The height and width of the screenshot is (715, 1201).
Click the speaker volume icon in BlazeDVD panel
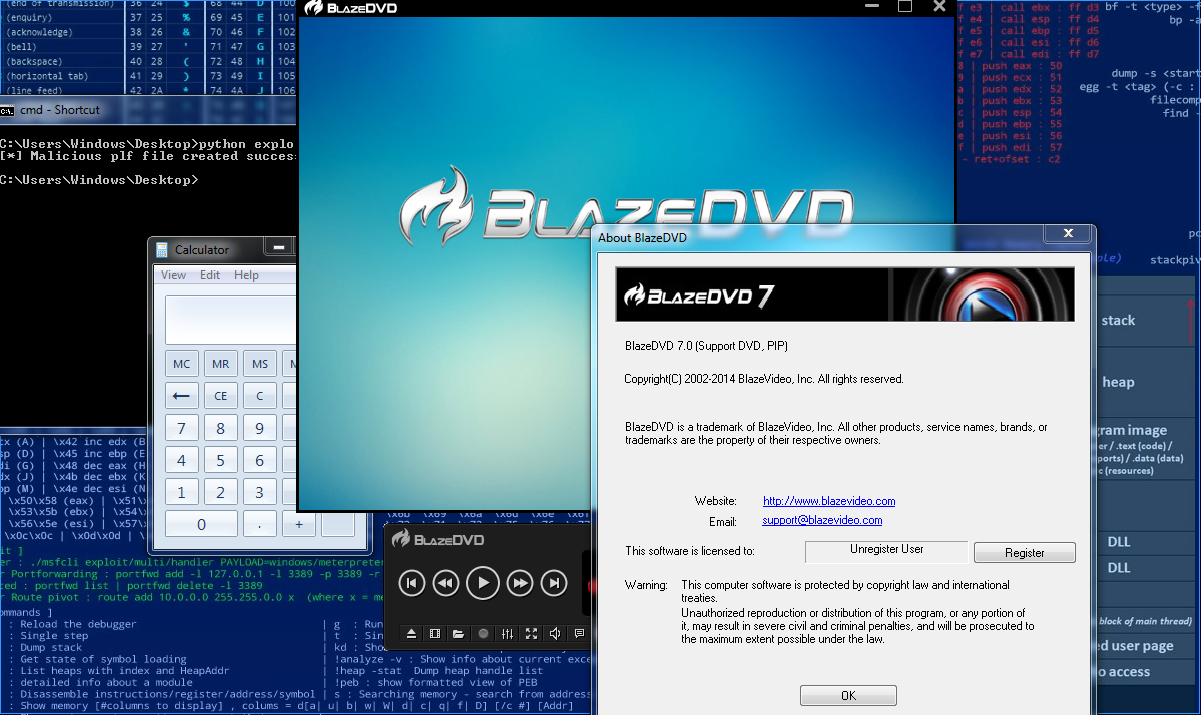pos(555,633)
